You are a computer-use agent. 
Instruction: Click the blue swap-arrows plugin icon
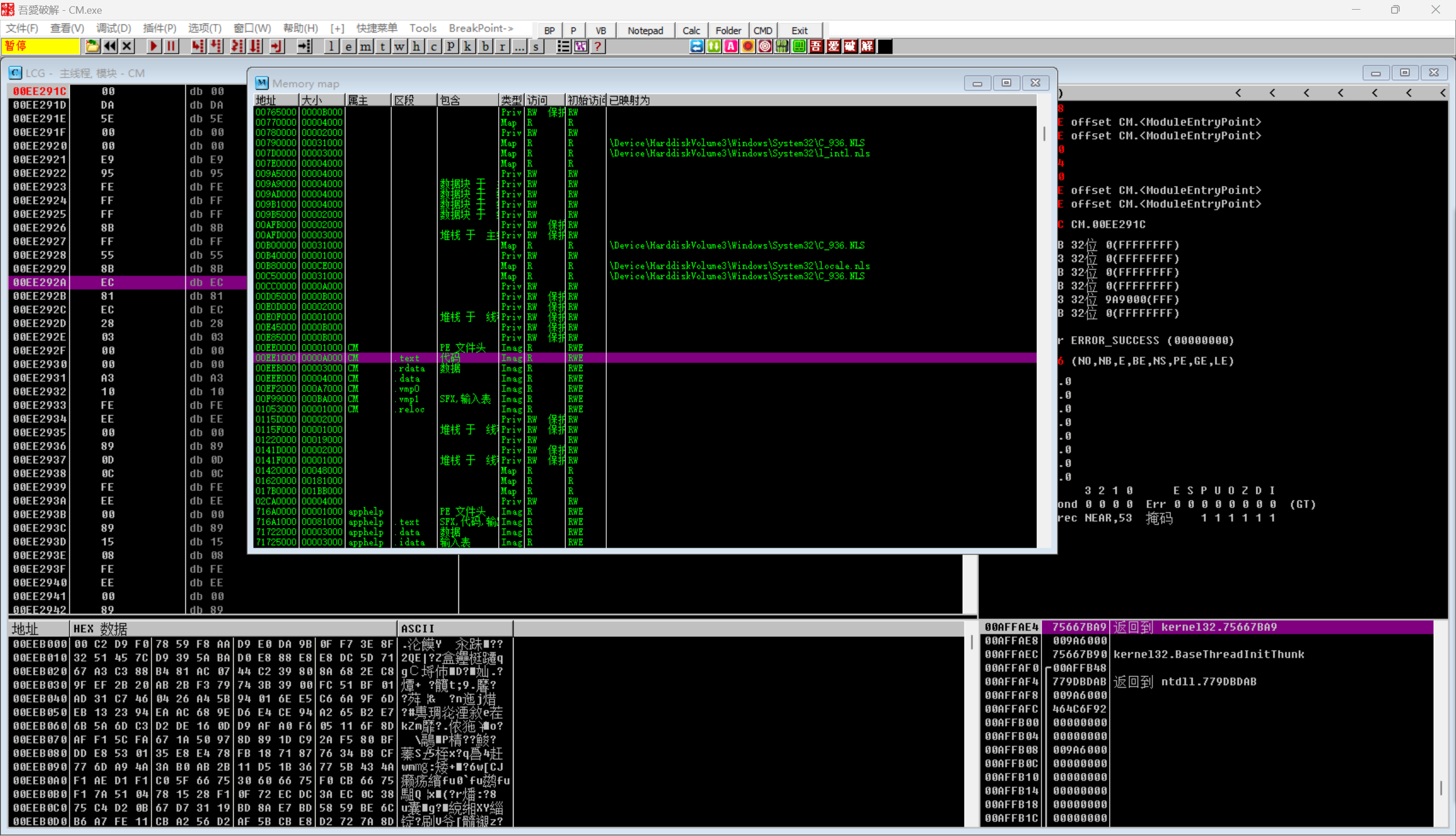[x=696, y=47]
